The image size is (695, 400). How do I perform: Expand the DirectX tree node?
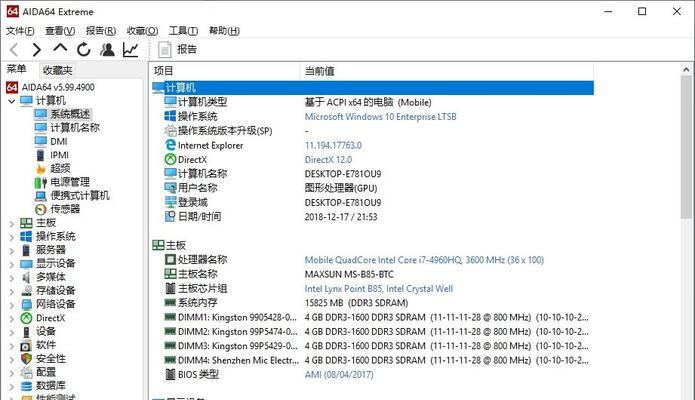coord(12,319)
